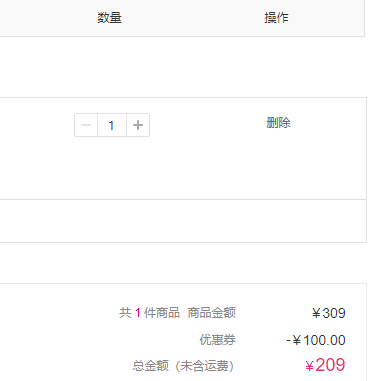Focus the quantity field showing 1

point(112,125)
